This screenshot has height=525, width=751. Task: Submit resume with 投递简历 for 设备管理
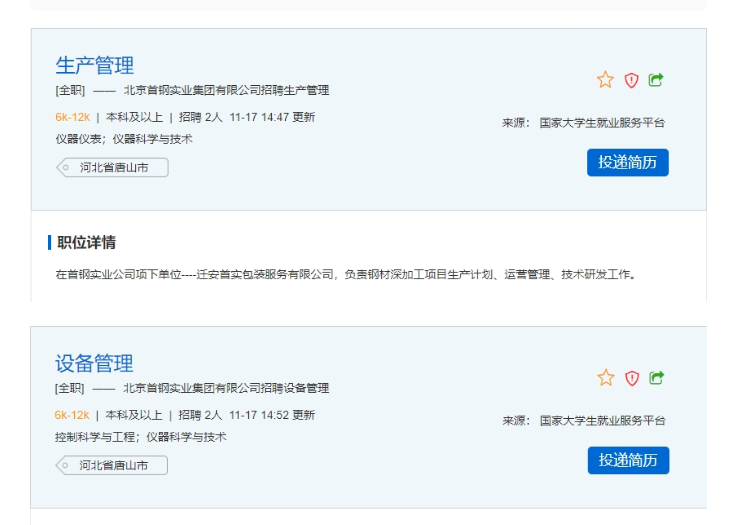[x=627, y=460]
